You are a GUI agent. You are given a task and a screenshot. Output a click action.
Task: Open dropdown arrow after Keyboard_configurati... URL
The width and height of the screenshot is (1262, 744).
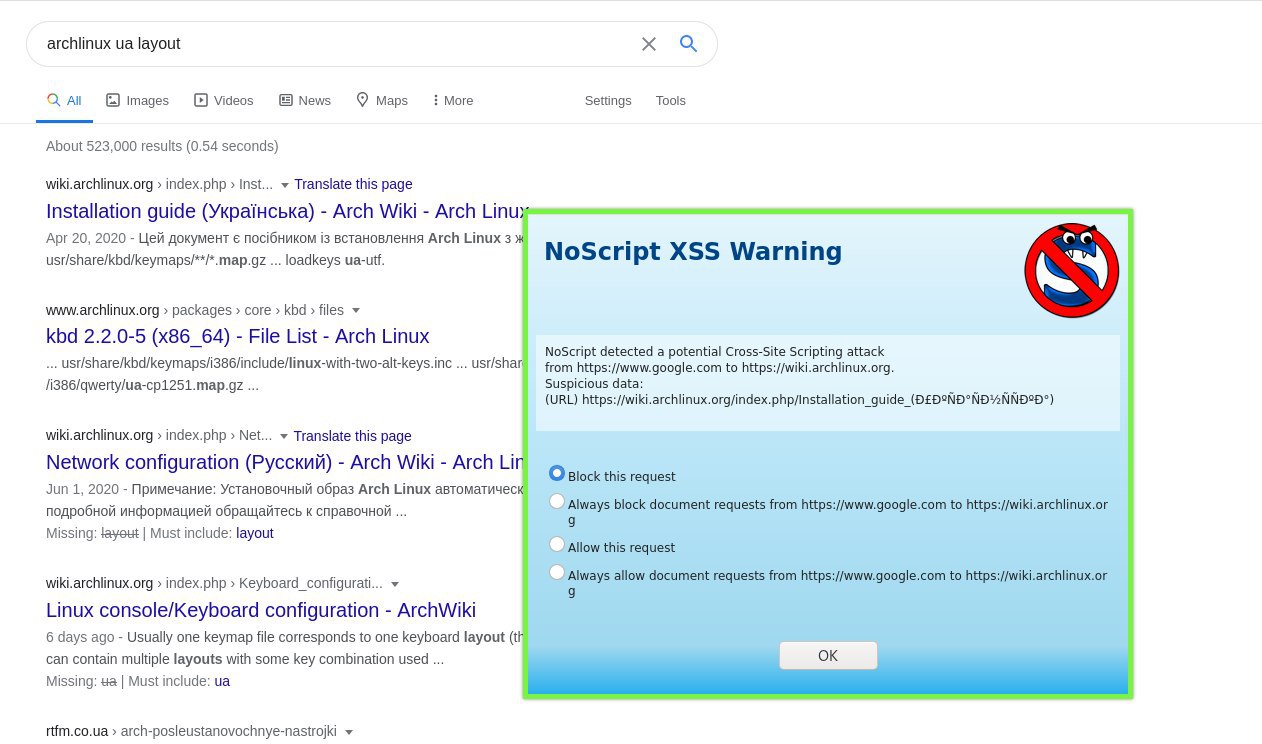tap(395, 585)
